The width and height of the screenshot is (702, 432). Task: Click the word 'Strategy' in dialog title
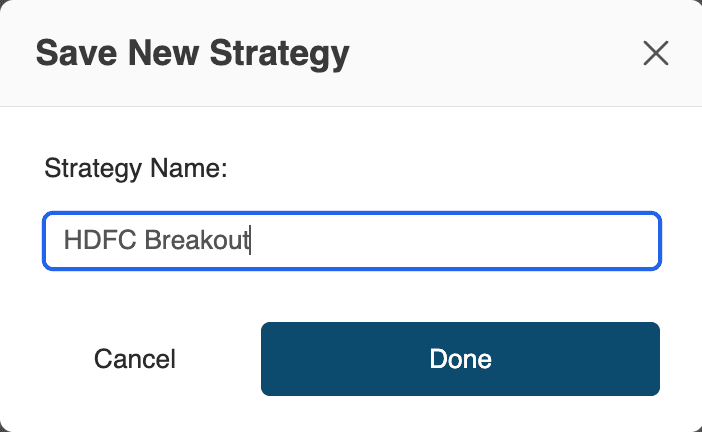pyautogui.click(x=282, y=53)
